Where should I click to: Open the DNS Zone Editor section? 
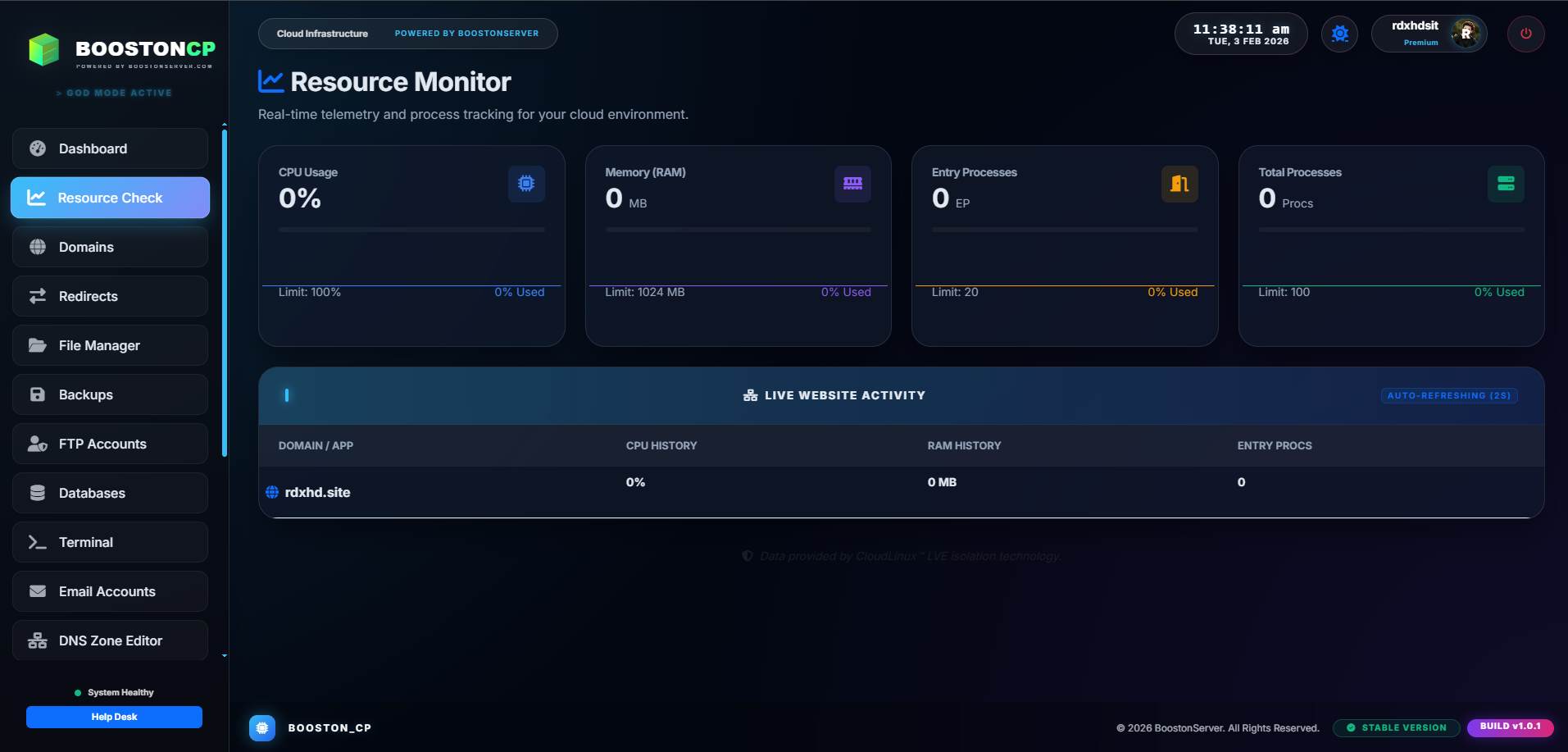tap(110, 640)
